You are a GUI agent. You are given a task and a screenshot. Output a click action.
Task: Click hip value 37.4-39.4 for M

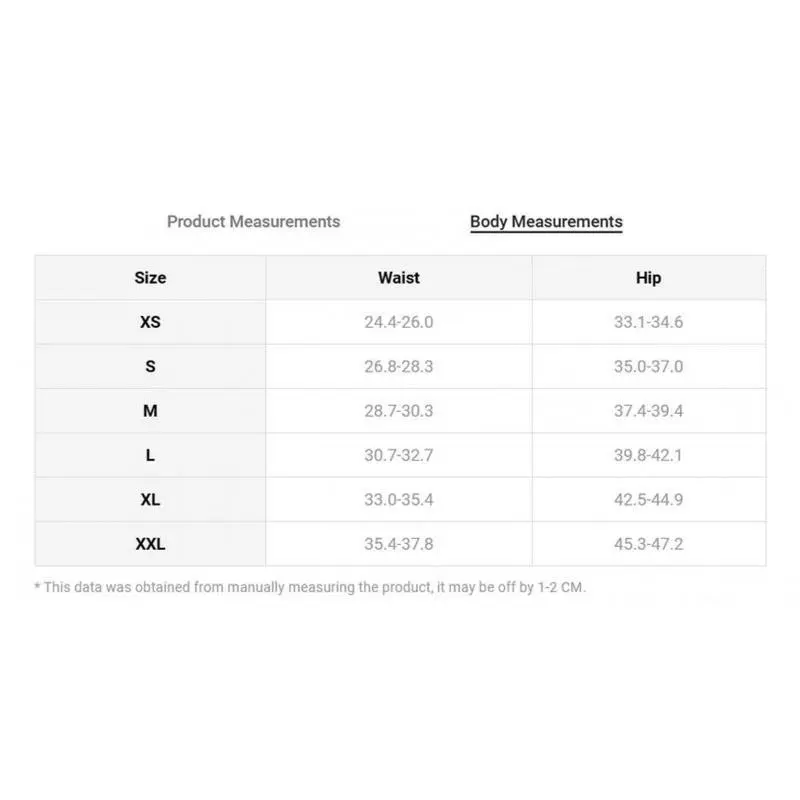point(648,411)
